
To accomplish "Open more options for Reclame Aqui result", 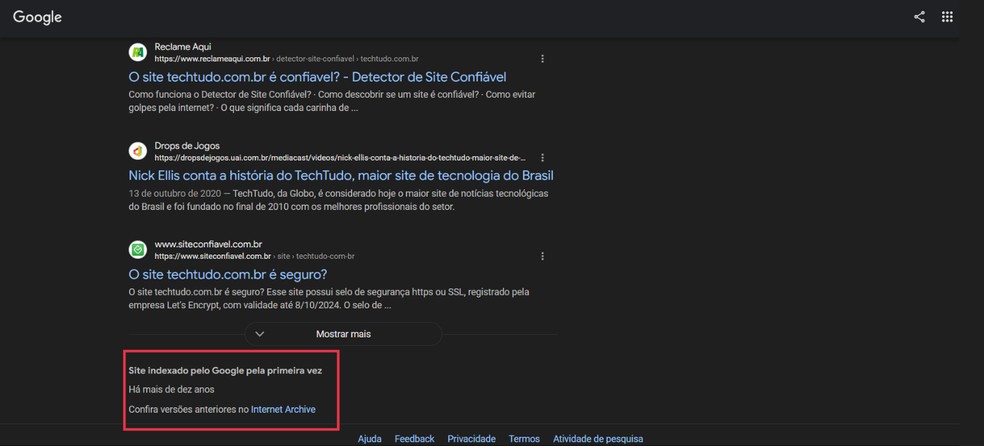I will coord(542,59).
